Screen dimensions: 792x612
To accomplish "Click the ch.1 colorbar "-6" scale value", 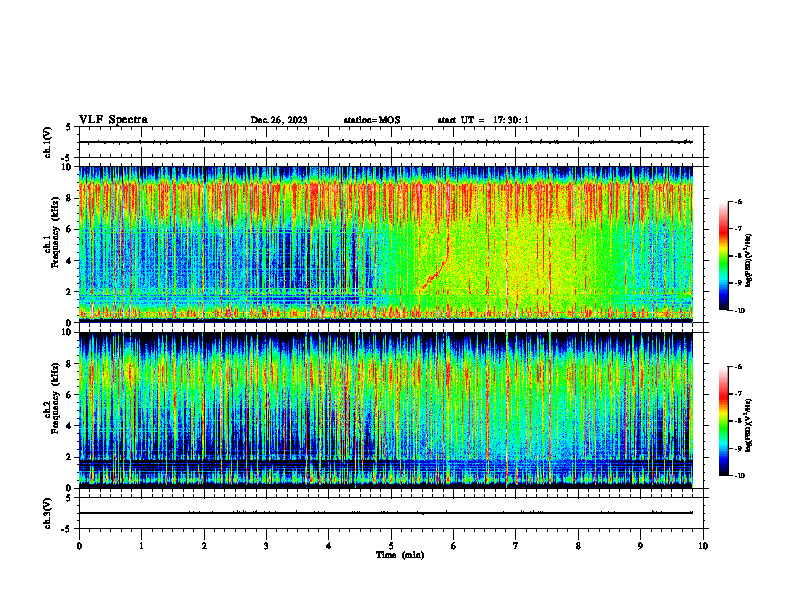I will 737,202.
